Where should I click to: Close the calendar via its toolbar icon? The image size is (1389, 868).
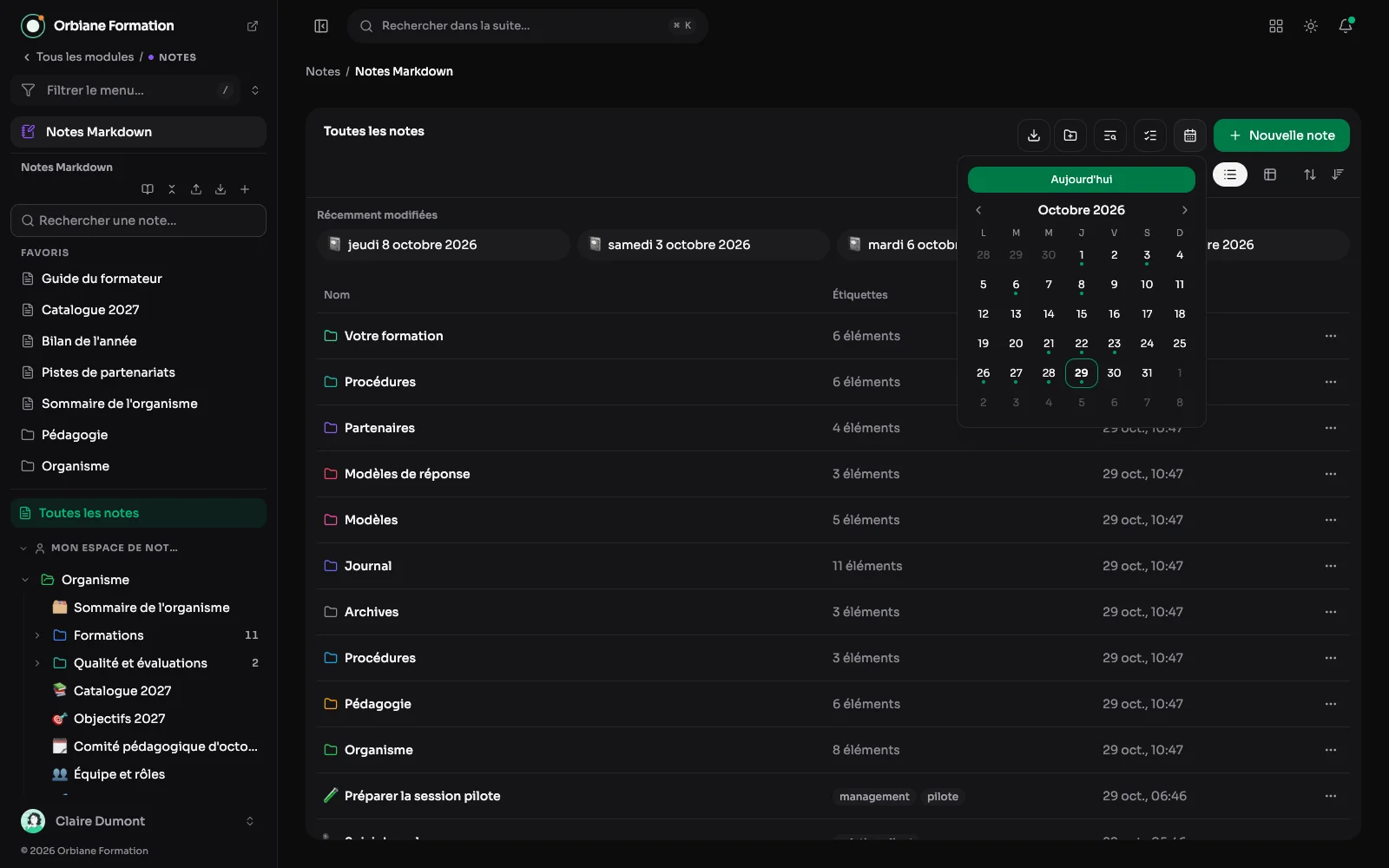[1190, 135]
